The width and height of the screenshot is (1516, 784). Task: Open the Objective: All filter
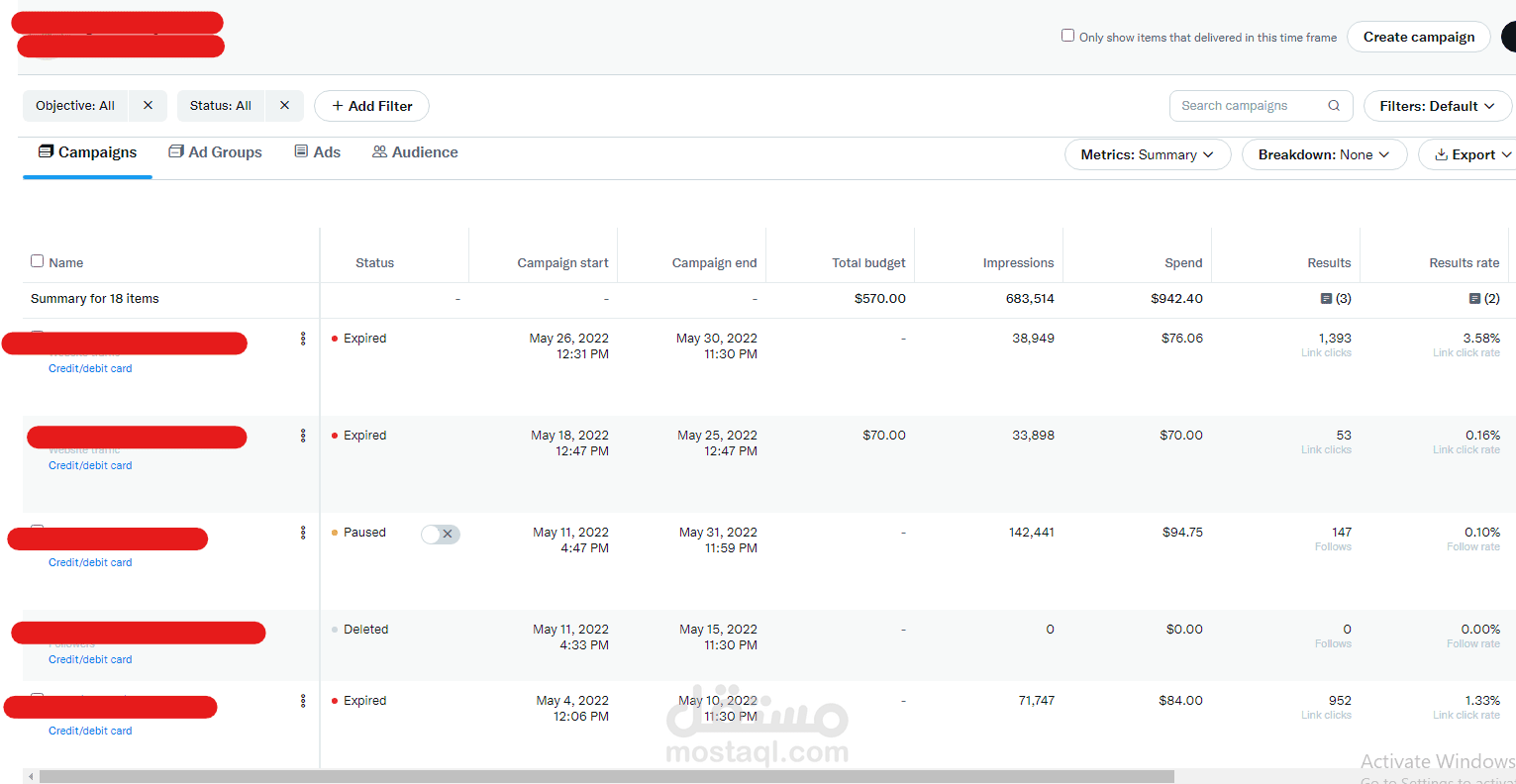pos(75,106)
